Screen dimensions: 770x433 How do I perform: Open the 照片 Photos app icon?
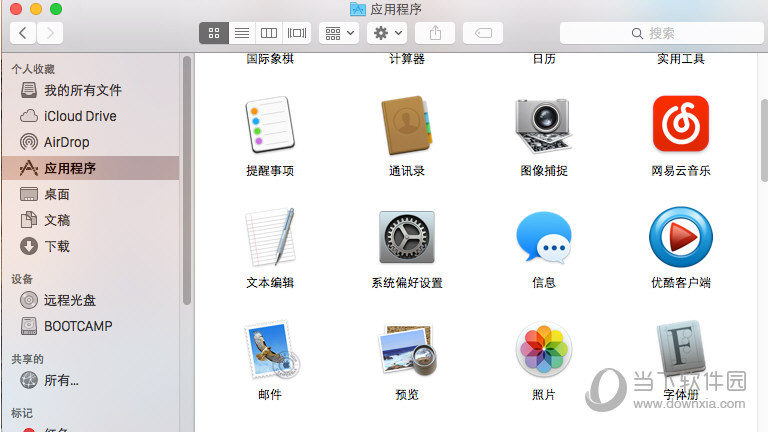tap(544, 350)
